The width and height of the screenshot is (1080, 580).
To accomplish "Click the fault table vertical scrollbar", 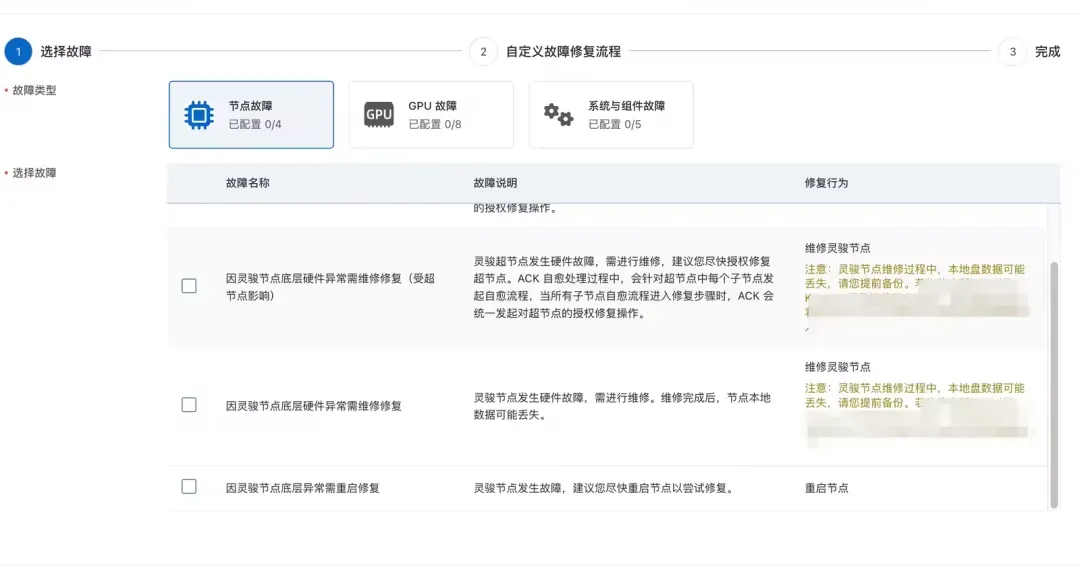I will tap(1054, 385).
